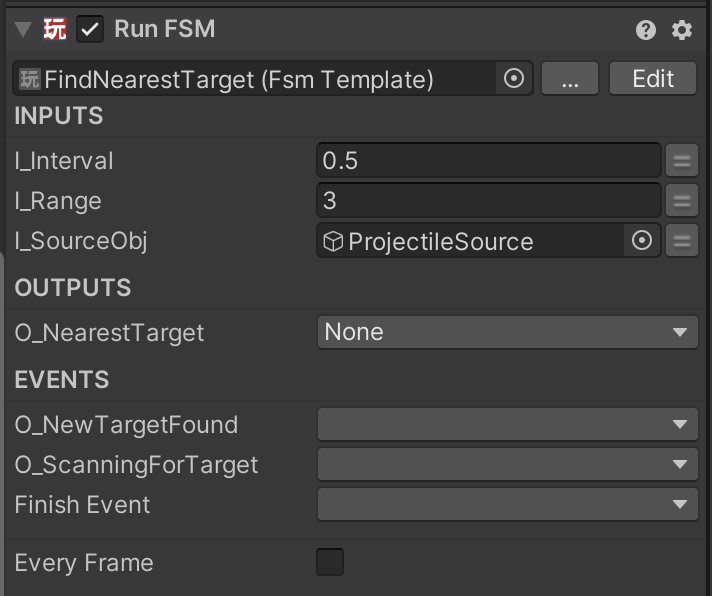
Task: Open the O_ScanningForTarget event dropdown
Action: 507,464
